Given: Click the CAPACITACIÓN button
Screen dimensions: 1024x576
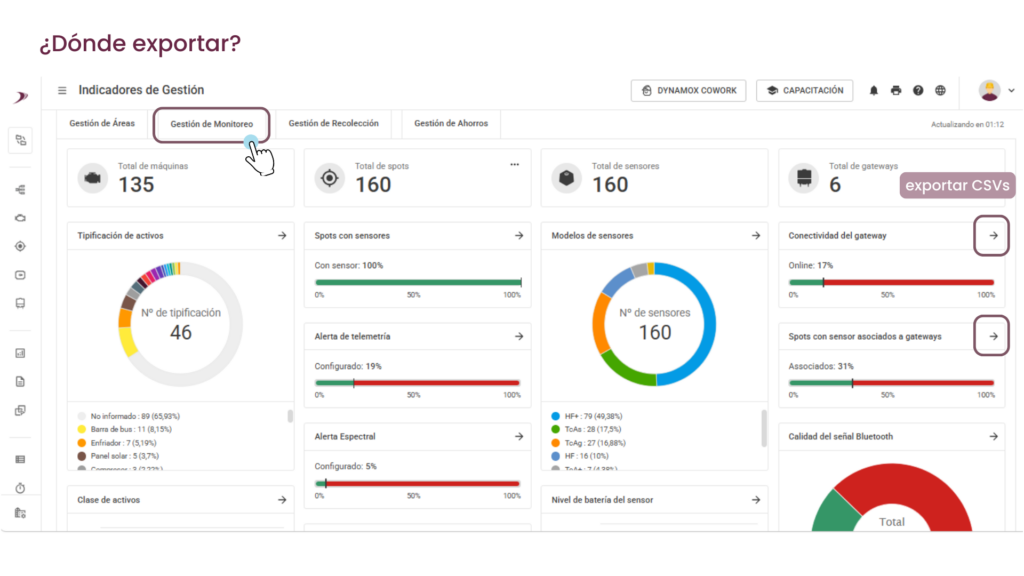Looking at the screenshot, I should 805,91.
